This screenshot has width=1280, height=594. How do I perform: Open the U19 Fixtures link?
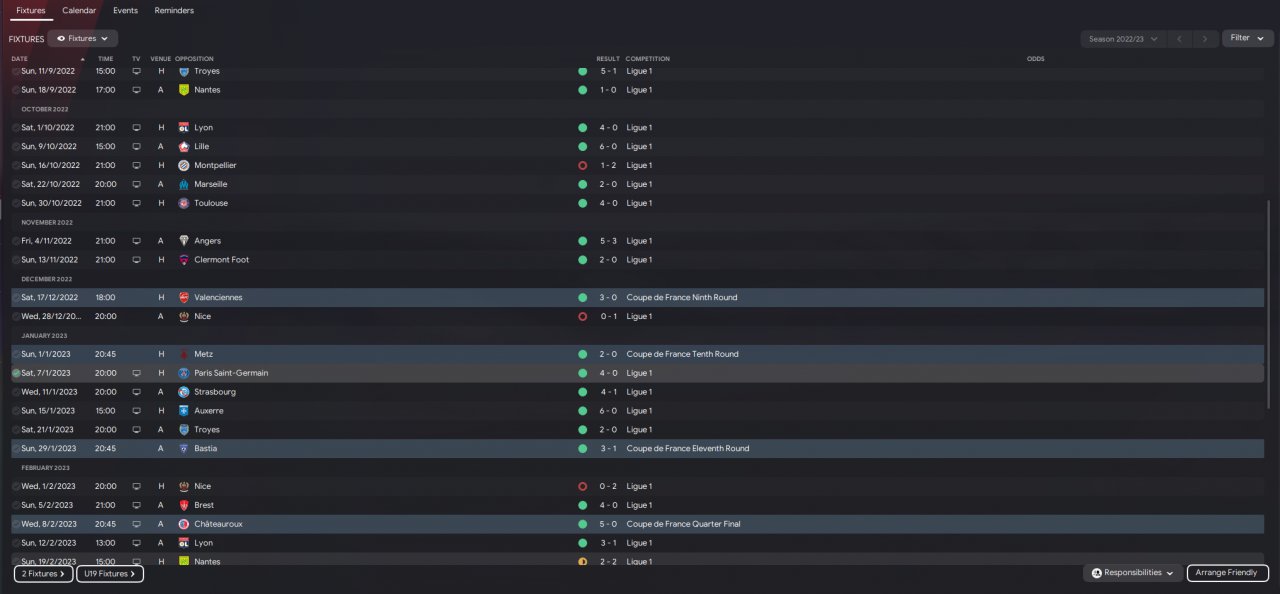tap(109, 574)
